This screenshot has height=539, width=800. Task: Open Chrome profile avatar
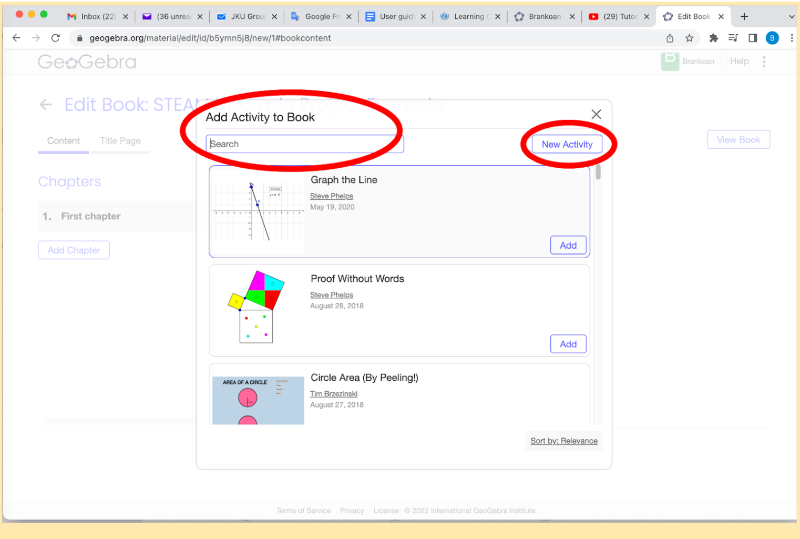[772, 38]
